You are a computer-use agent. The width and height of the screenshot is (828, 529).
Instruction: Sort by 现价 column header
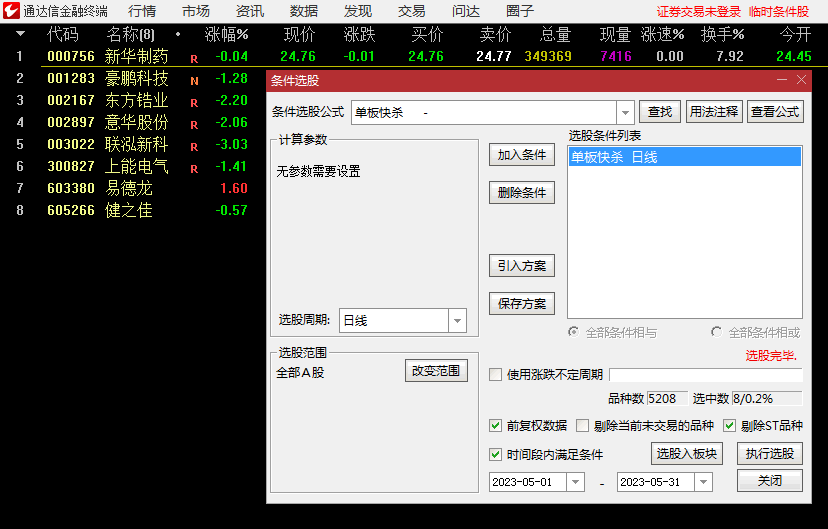(299, 34)
